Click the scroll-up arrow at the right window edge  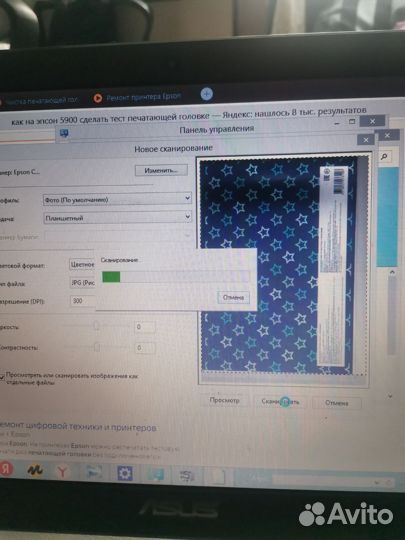(x=392, y=272)
